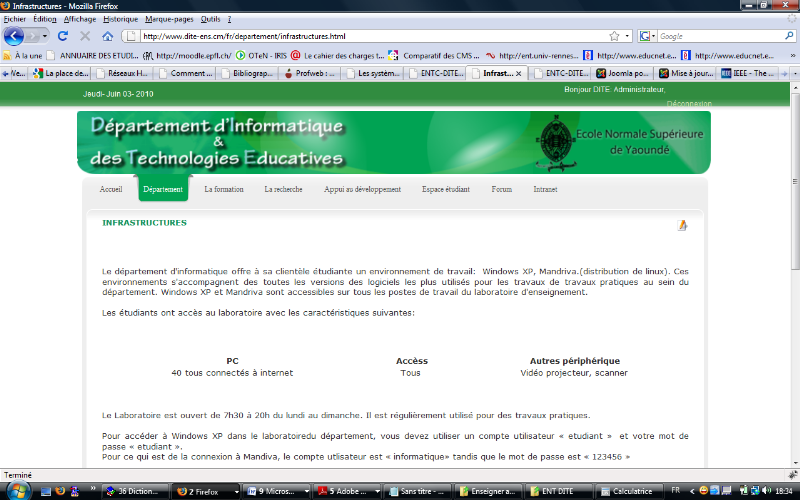Click the search magnifier icon

coord(789,36)
